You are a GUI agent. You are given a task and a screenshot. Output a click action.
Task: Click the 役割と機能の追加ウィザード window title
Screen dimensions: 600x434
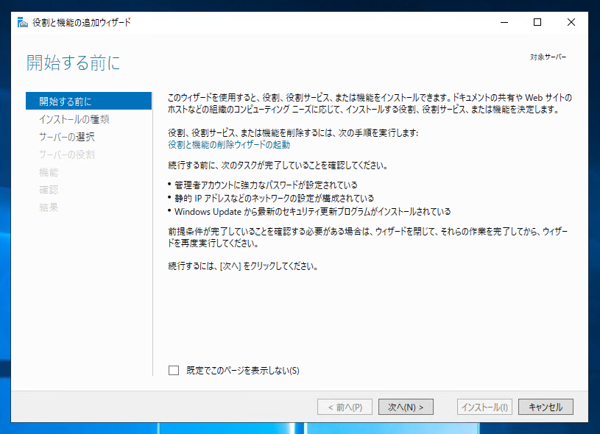point(82,23)
